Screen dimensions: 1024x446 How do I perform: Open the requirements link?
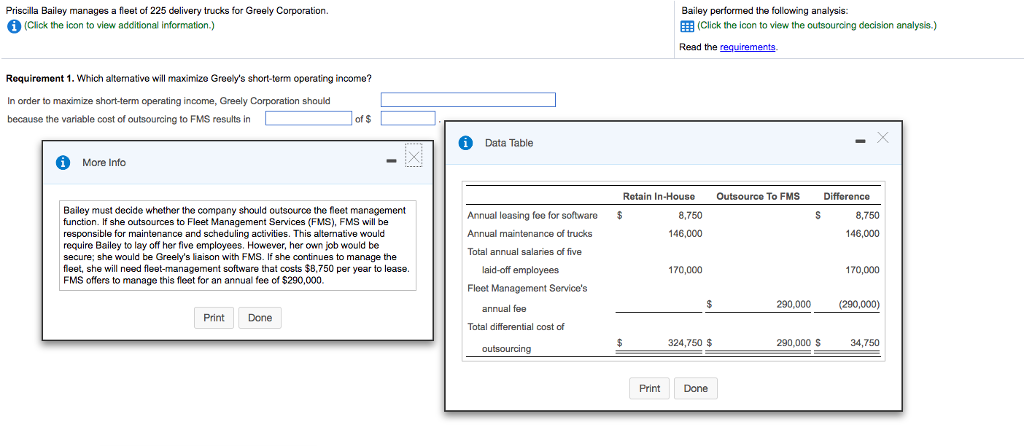coord(748,47)
